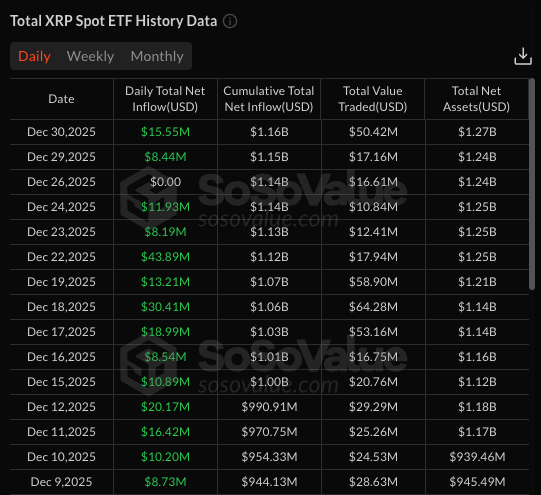This screenshot has width=541, height=495.
Task: Click the $10.20M inflow value
Action: point(165,457)
